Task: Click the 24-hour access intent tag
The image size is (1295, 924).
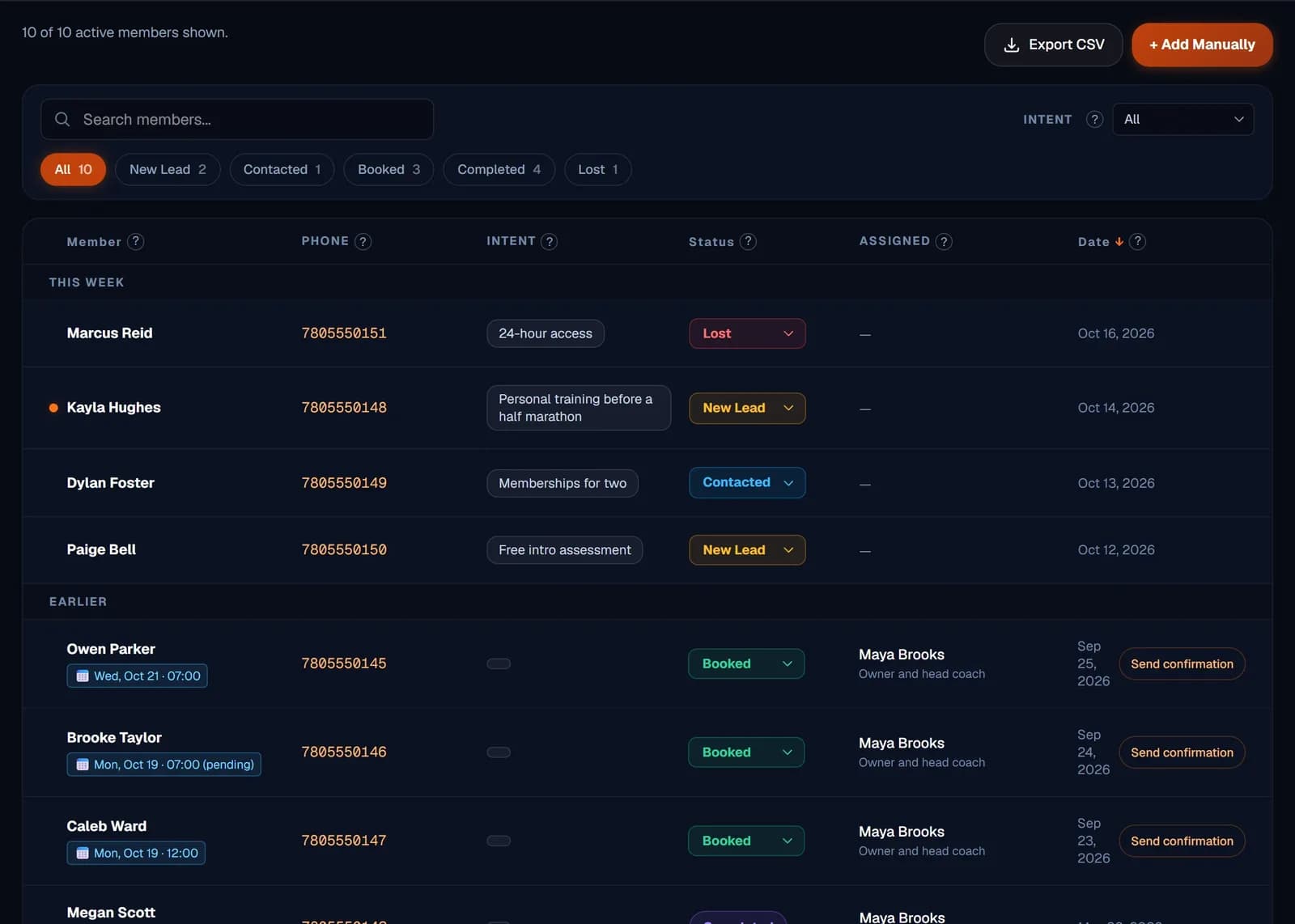Action: [x=546, y=333]
